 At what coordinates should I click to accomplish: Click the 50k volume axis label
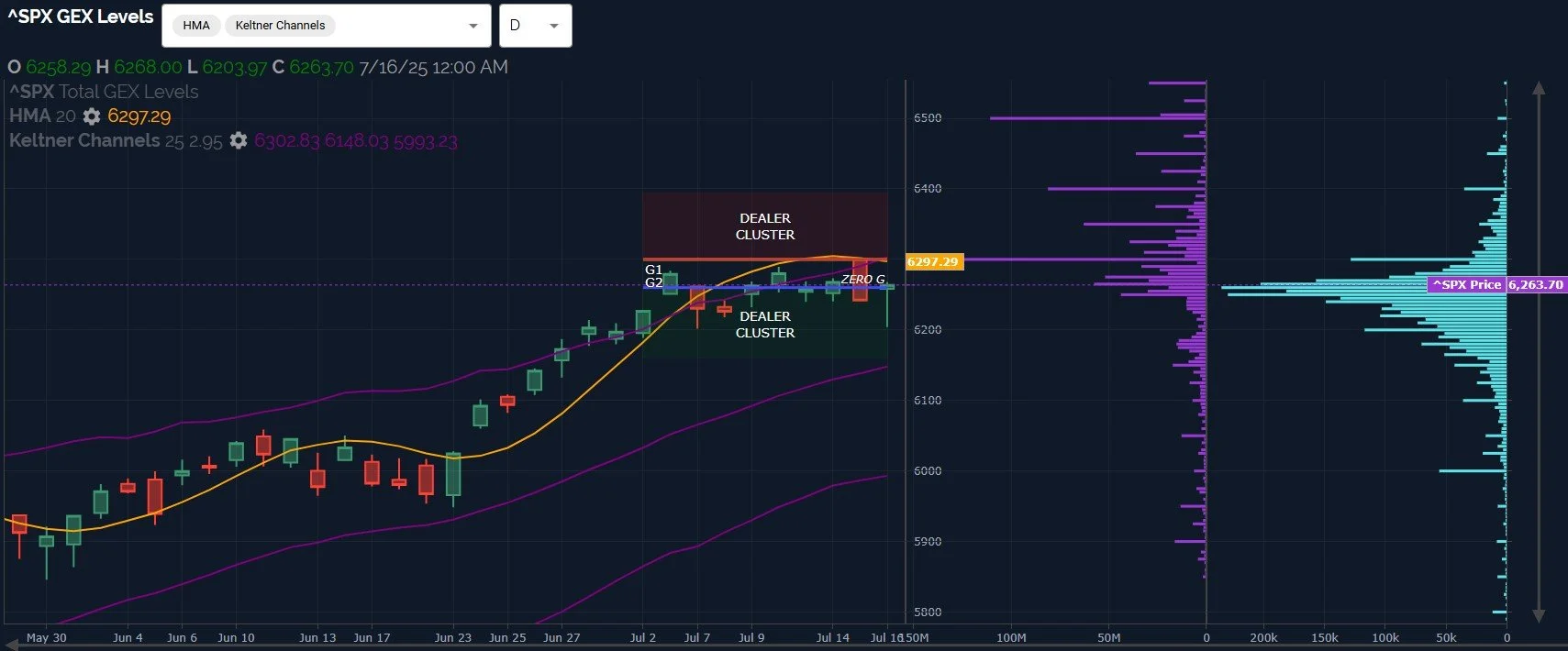click(1446, 637)
